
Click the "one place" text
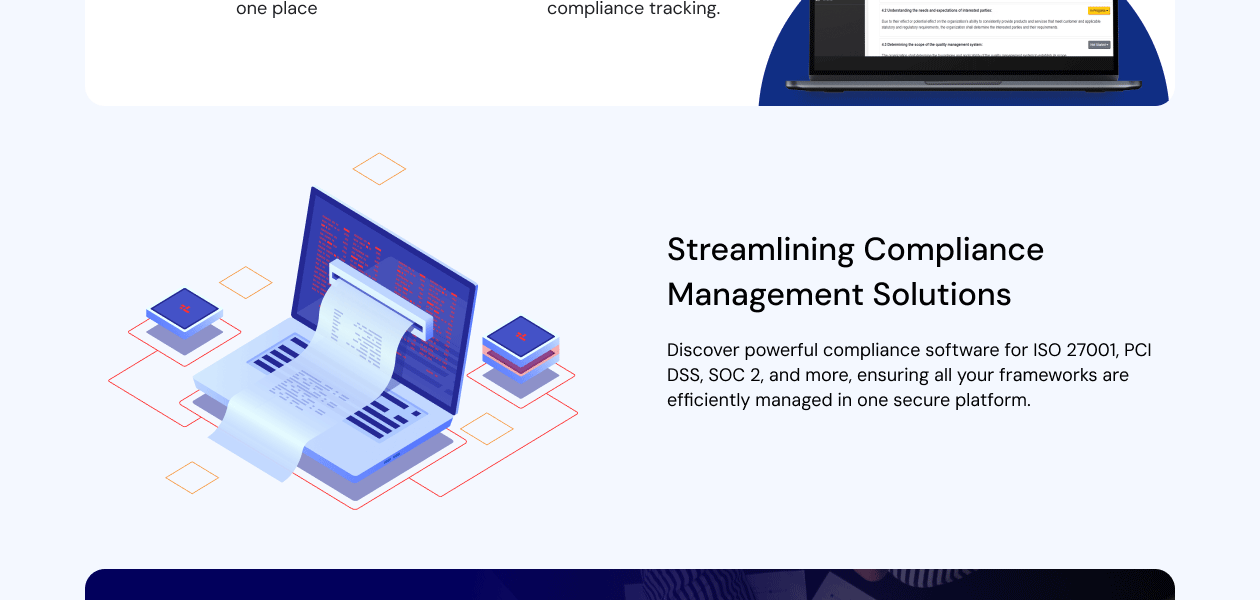pos(276,10)
